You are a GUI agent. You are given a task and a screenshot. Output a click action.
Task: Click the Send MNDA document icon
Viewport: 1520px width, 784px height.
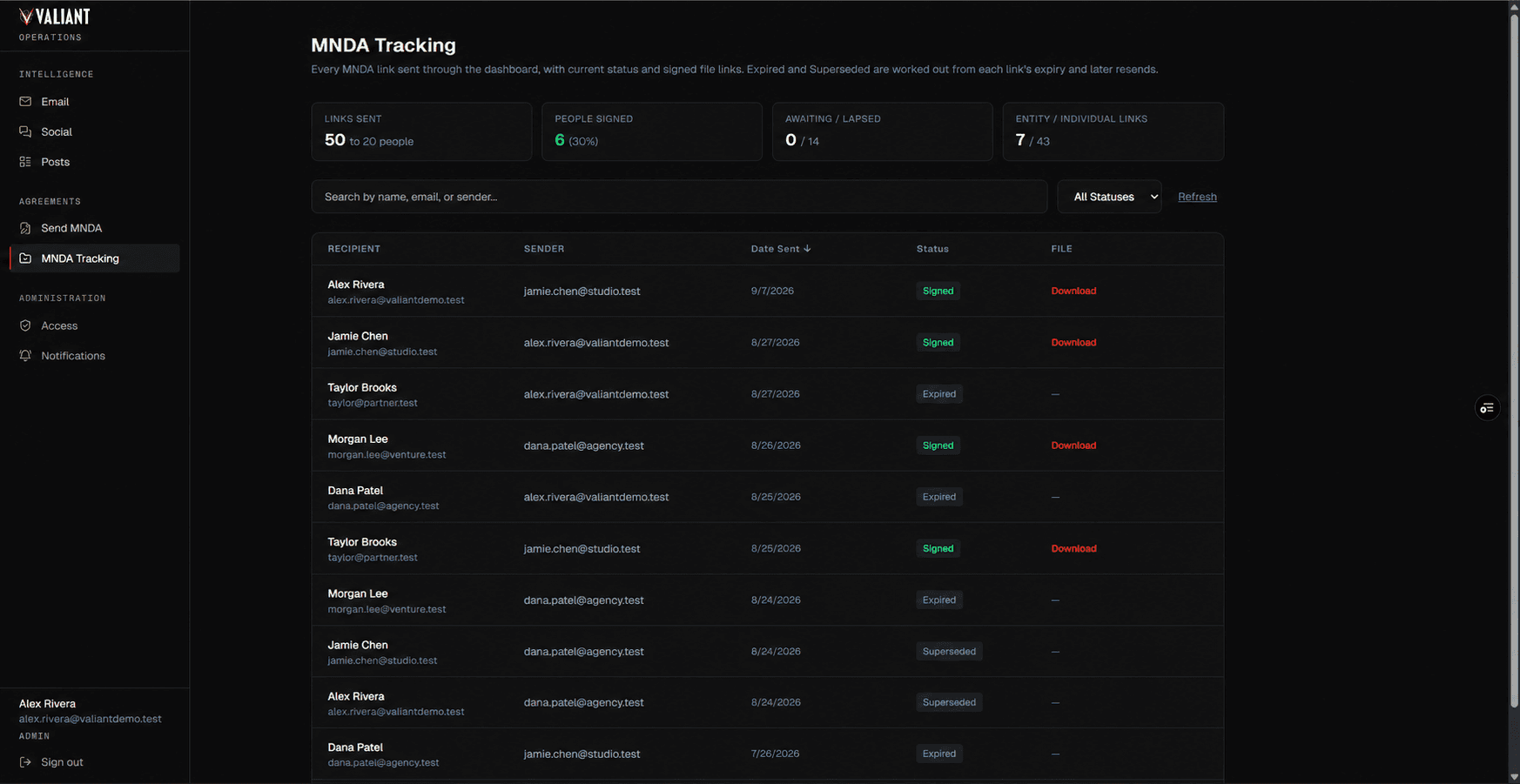(x=25, y=228)
